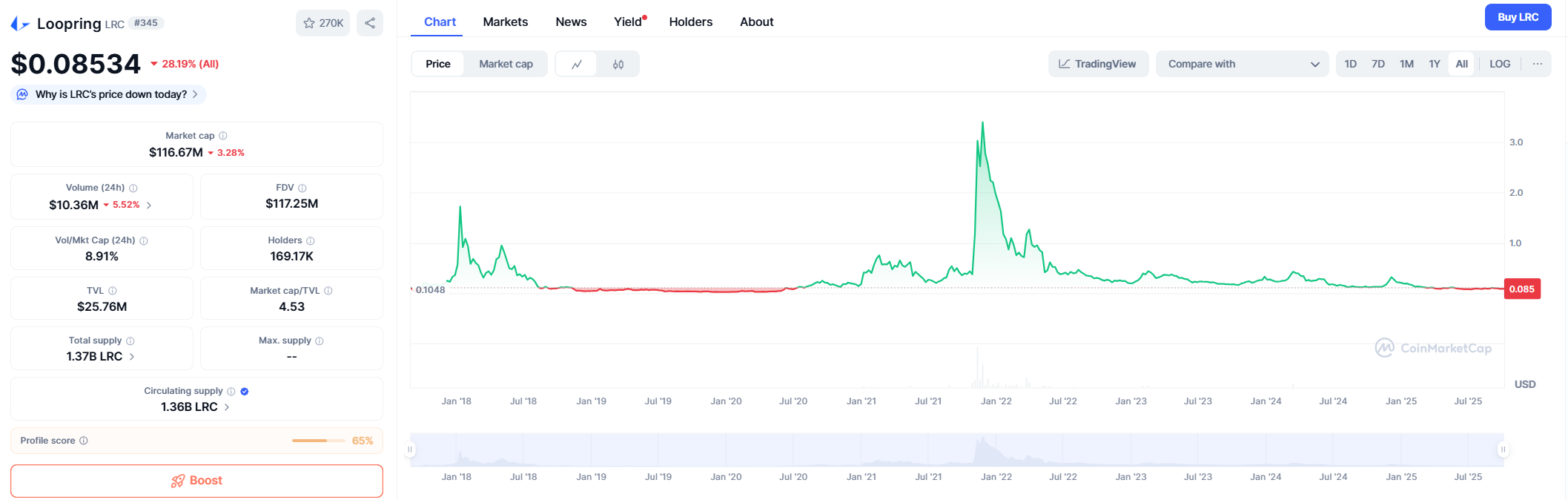The width and height of the screenshot is (1568, 500).
Task: Open 'Why is LRC's price down today?'
Action: 108,94
